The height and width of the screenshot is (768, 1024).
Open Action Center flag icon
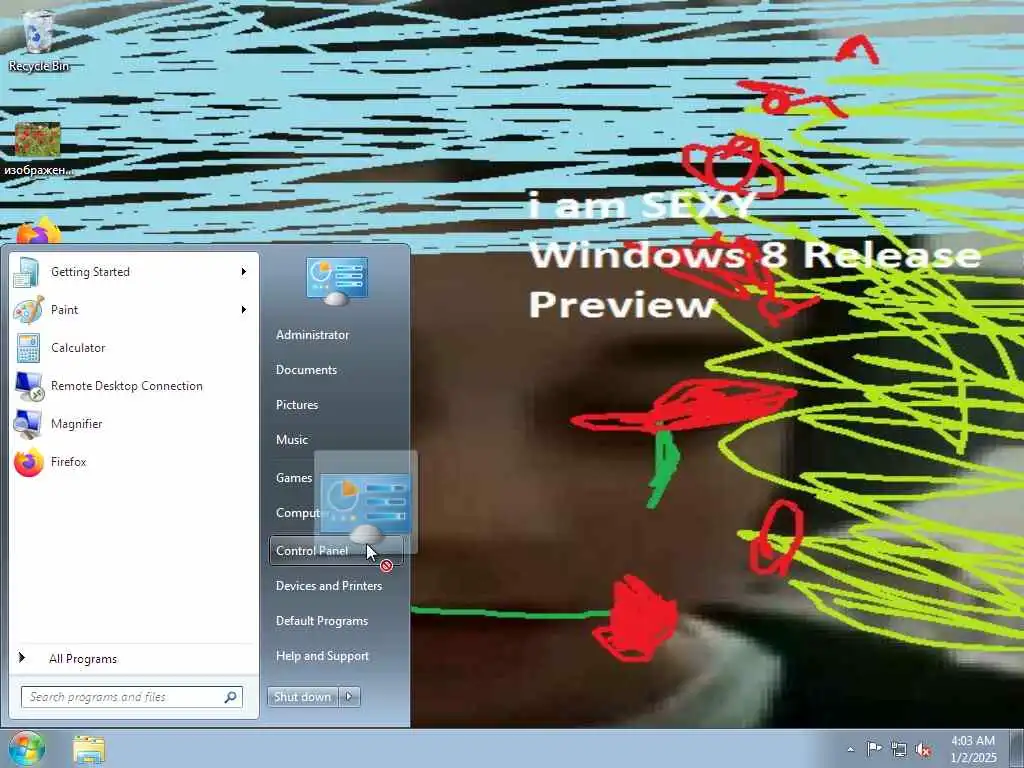tap(874, 748)
